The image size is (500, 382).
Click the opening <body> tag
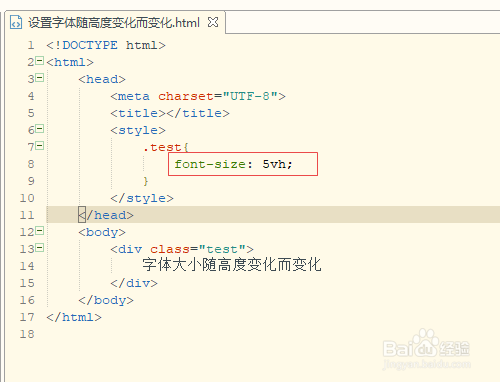pyautogui.click(x=102, y=232)
